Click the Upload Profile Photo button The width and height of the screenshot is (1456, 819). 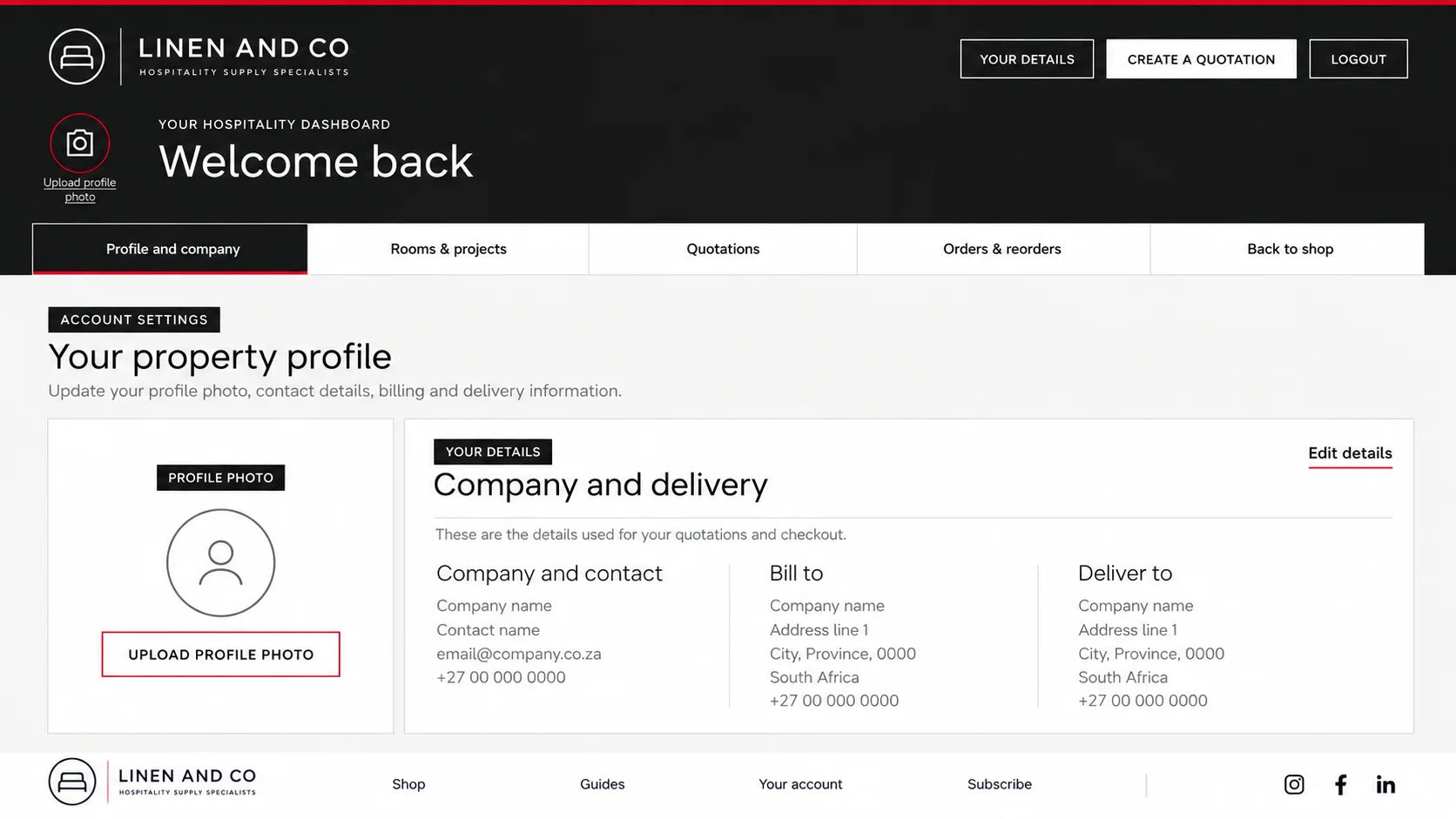click(x=220, y=655)
